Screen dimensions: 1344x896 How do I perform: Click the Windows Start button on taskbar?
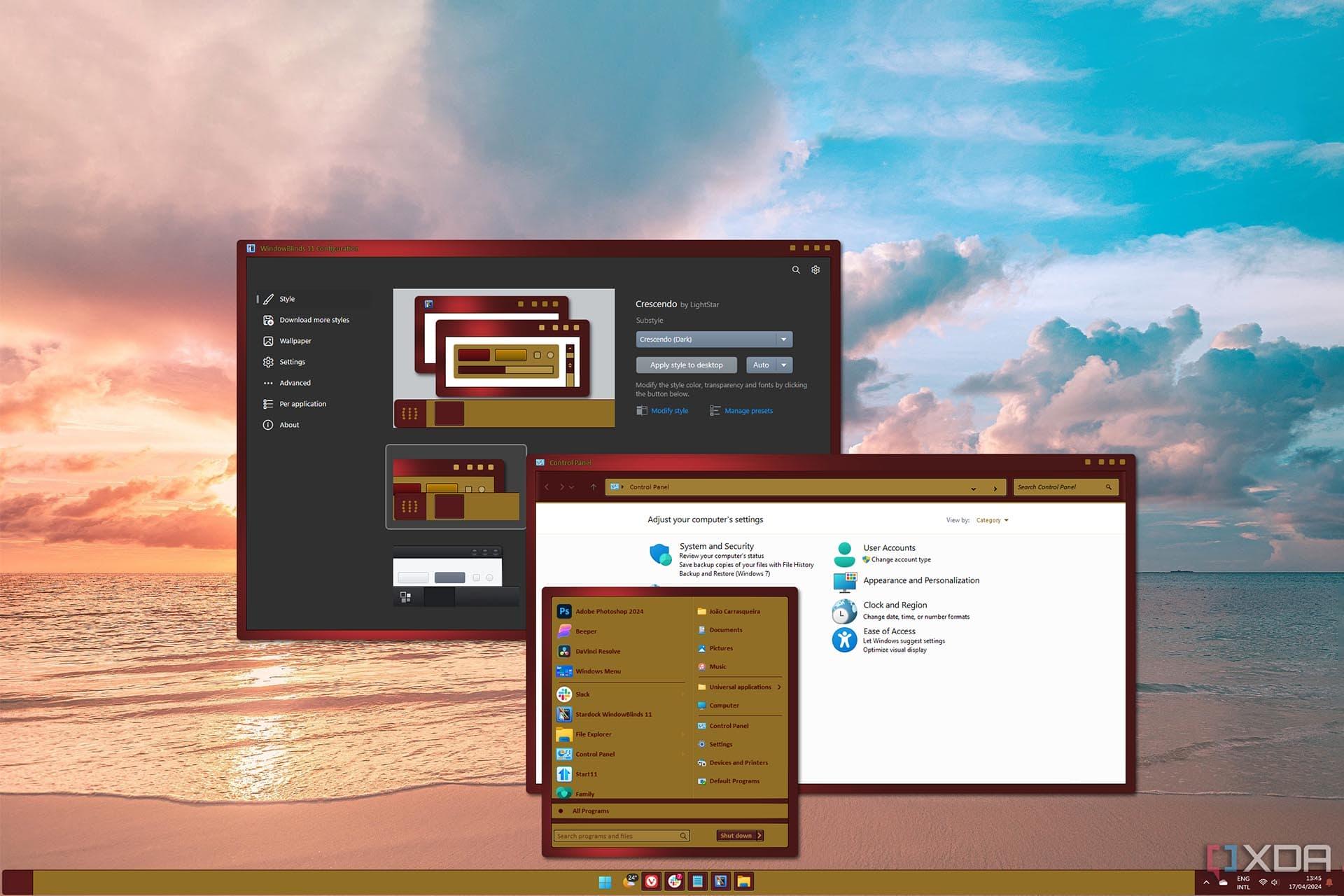click(605, 881)
